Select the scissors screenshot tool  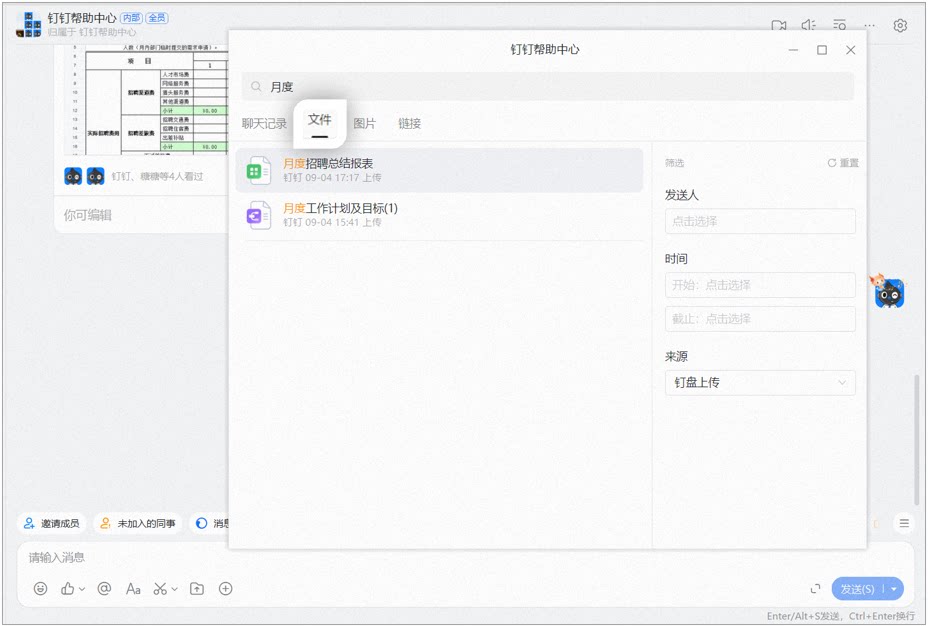160,589
